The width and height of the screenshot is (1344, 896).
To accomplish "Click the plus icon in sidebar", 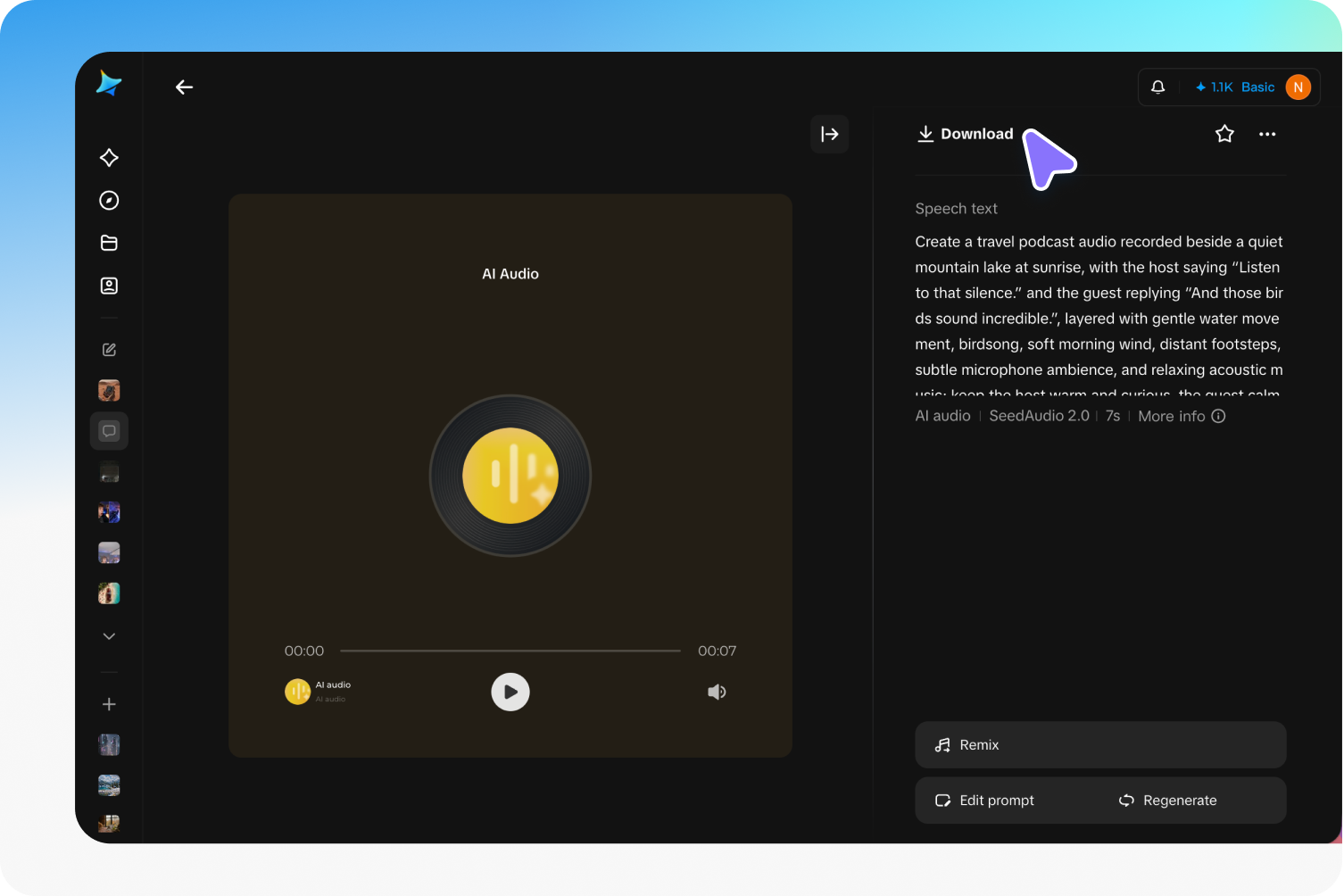I will pyautogui.click(x=109, y=704).
